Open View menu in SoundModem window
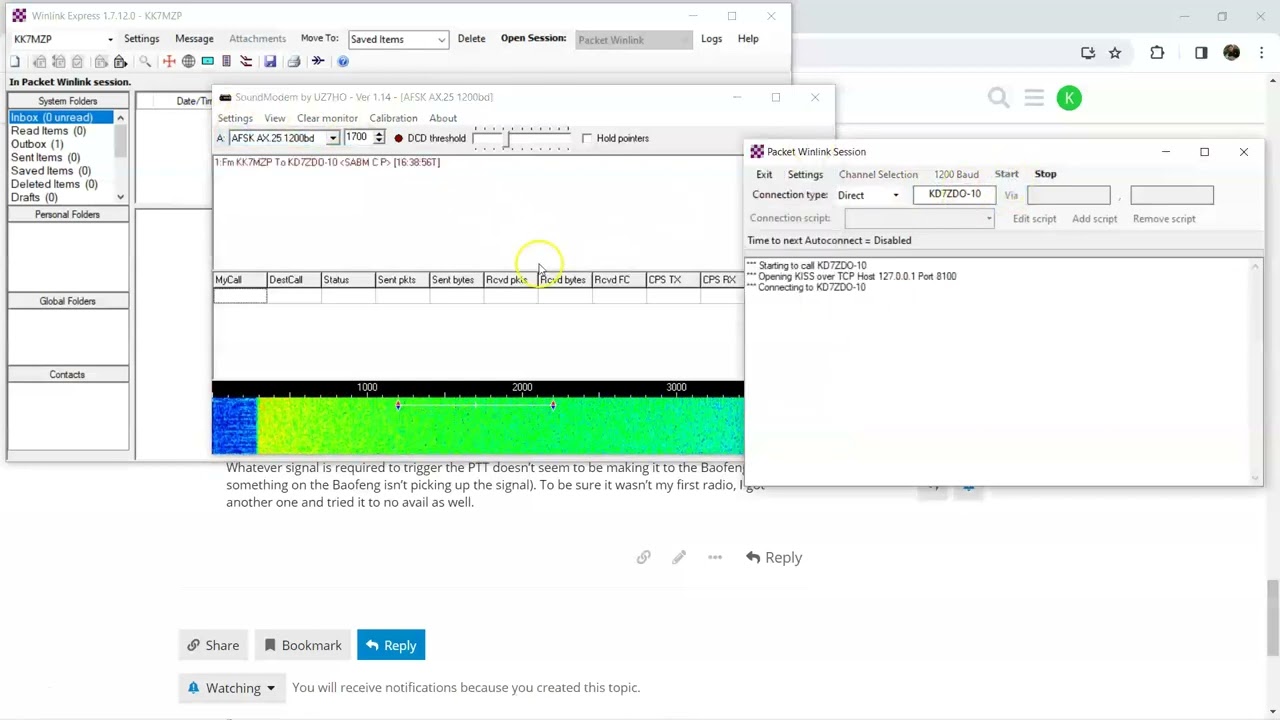The image size is (1280, 720). click(x=274, y=118)
